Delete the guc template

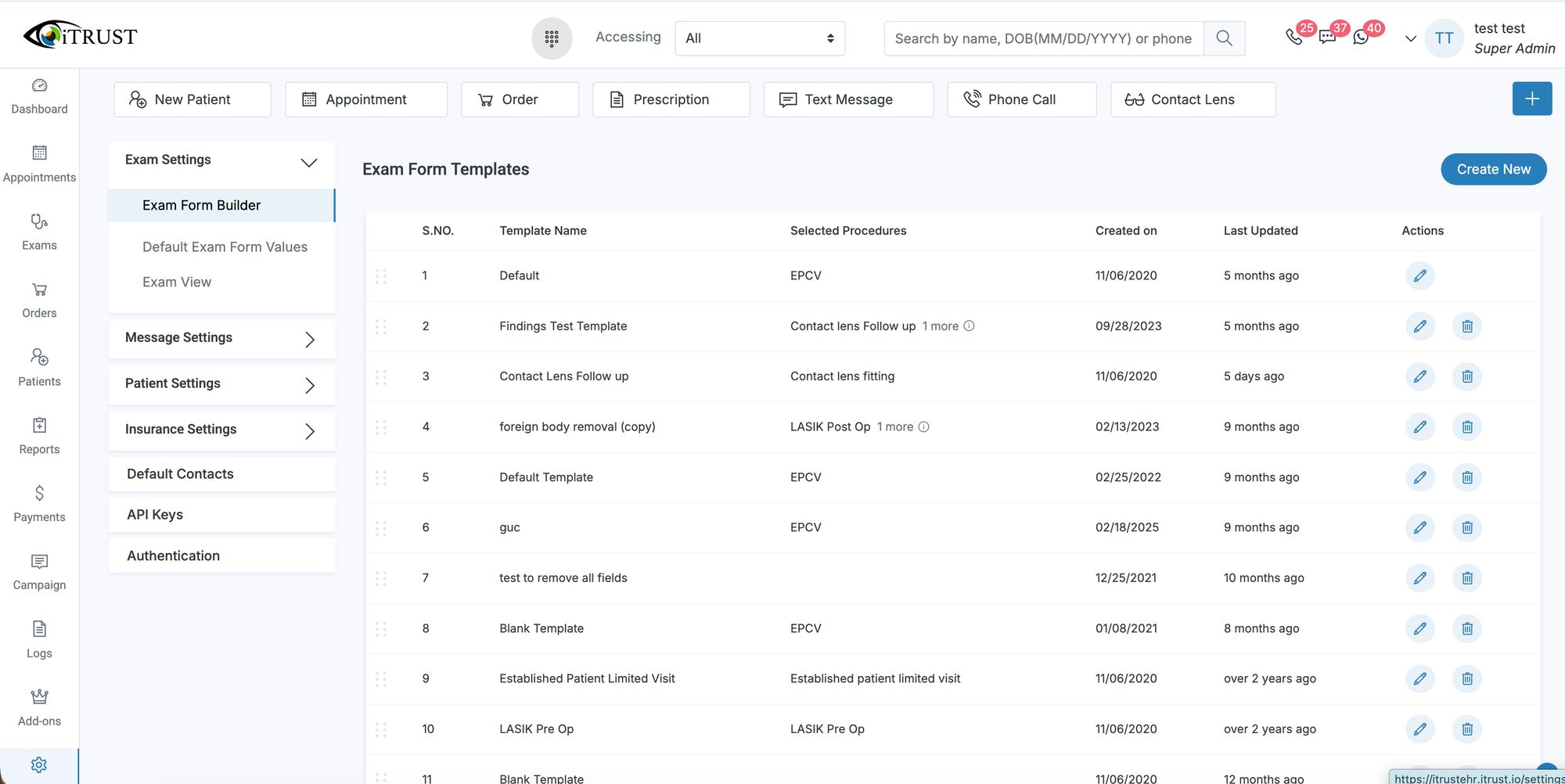tap(1467, 527)
